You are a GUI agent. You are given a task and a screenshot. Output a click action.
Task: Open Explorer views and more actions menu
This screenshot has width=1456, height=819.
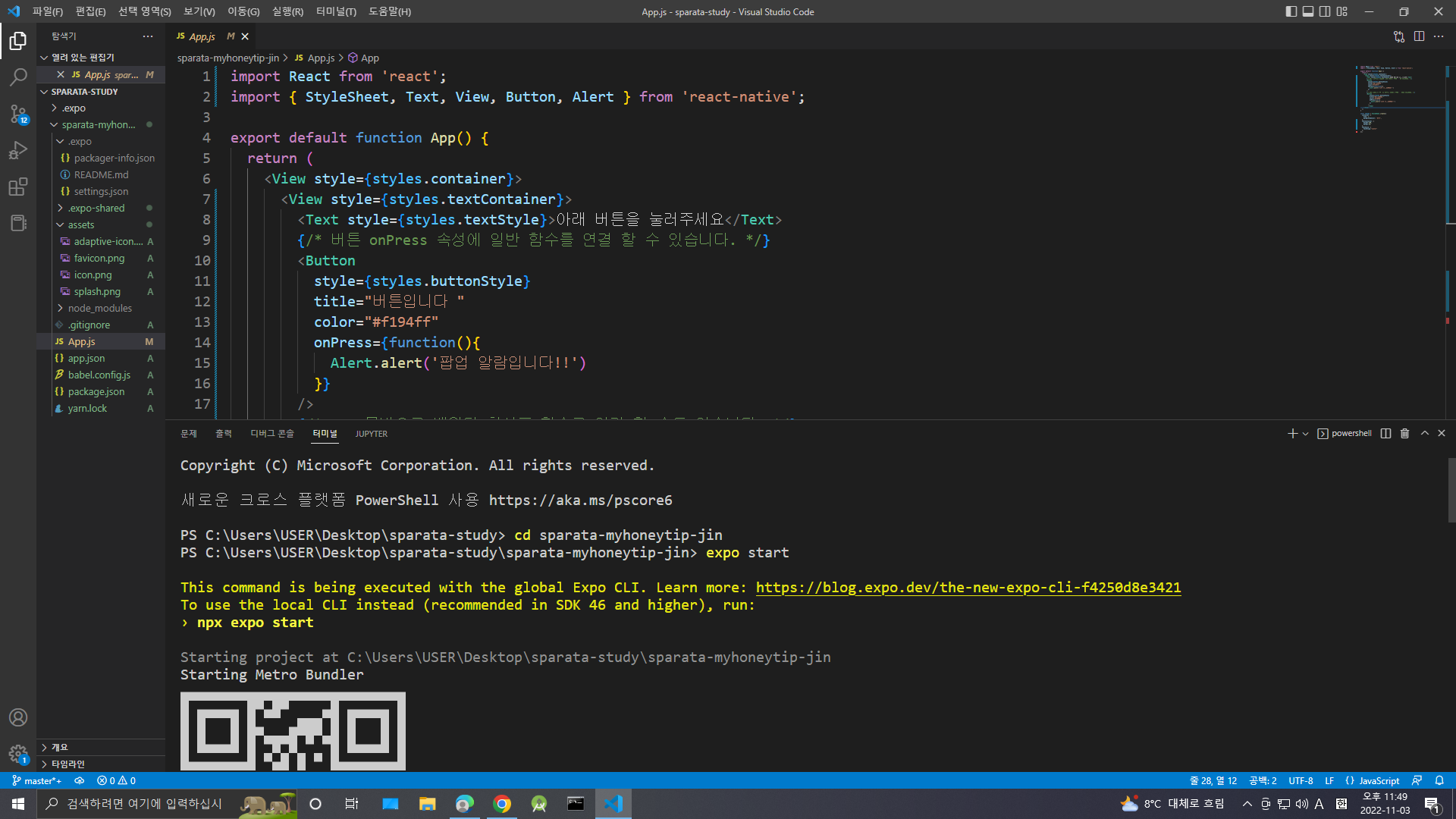point(148,36)
